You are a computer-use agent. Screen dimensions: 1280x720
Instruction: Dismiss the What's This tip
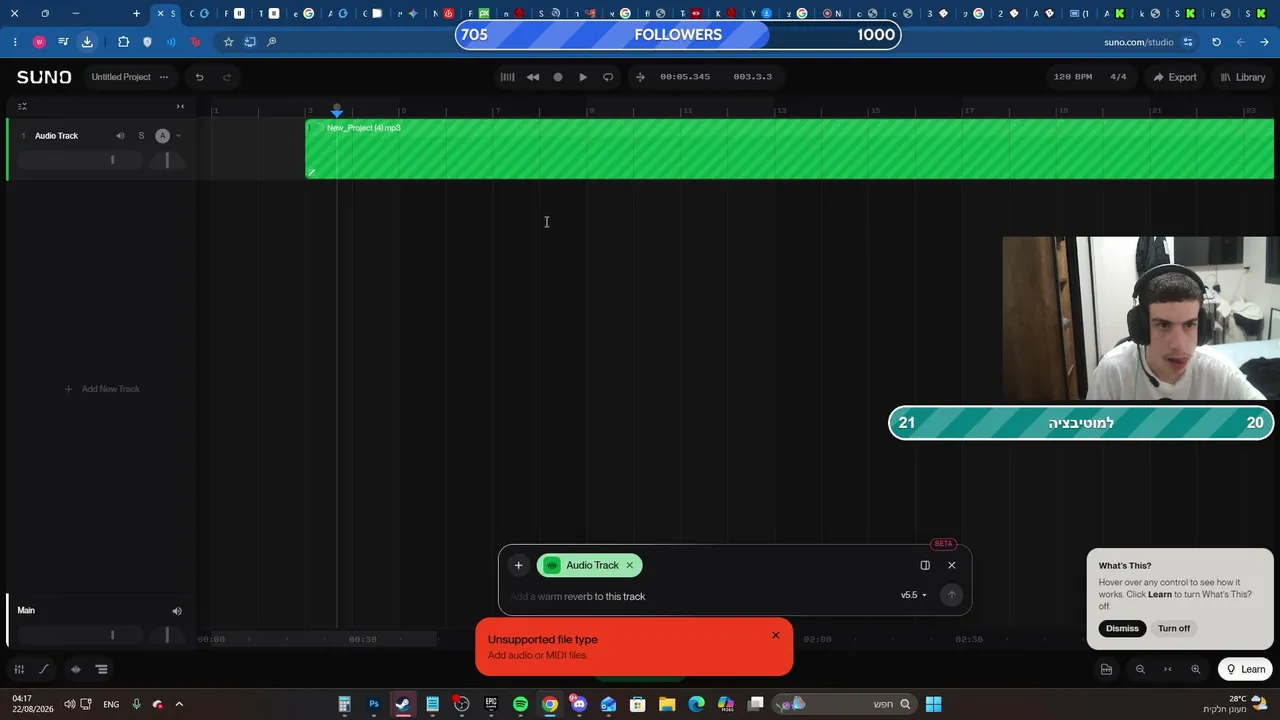point(1122,628)
